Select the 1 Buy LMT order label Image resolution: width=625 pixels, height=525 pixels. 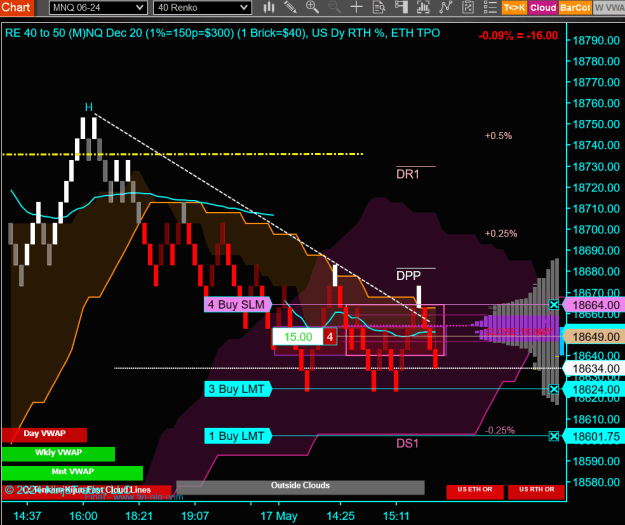click(x=238, y=436)
